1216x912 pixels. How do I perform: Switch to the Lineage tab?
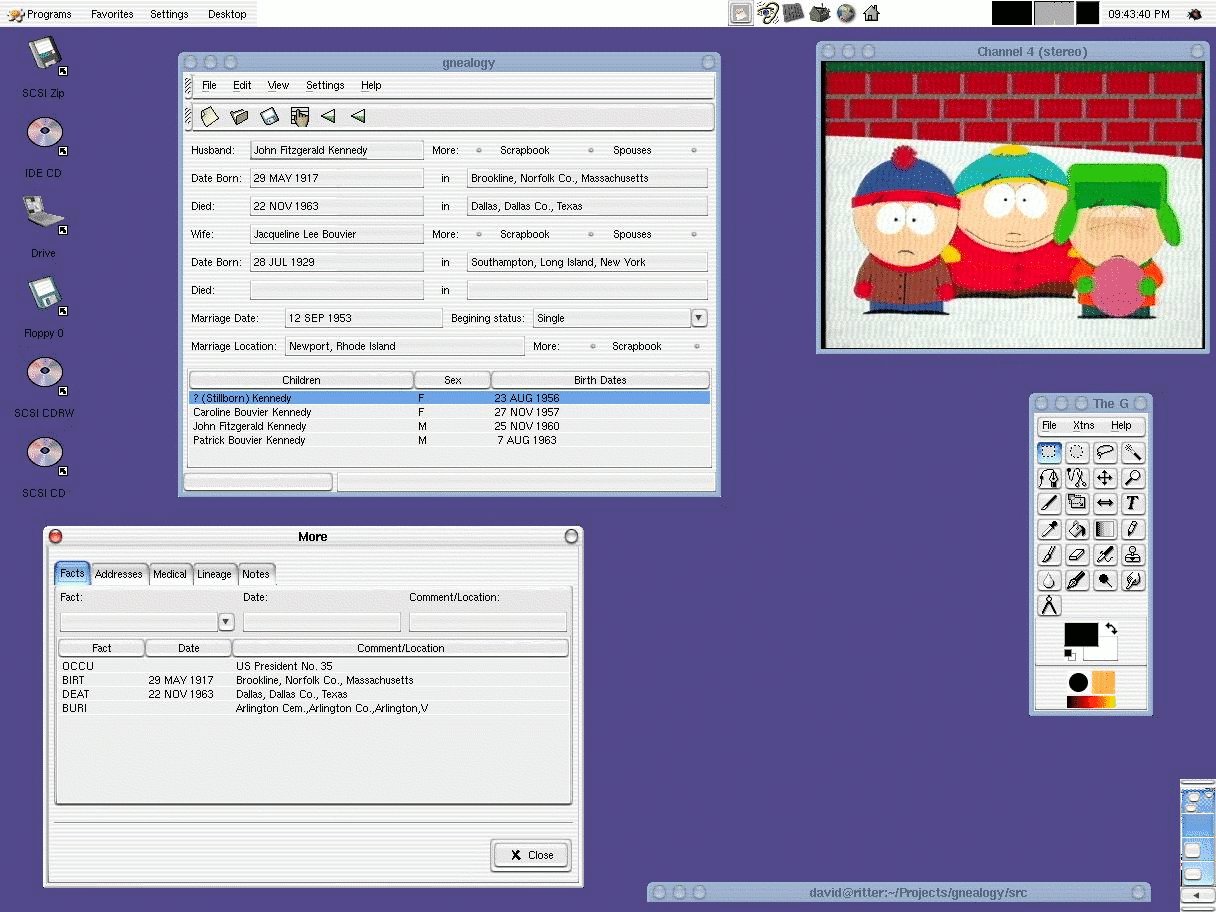(x=214, y=574)
